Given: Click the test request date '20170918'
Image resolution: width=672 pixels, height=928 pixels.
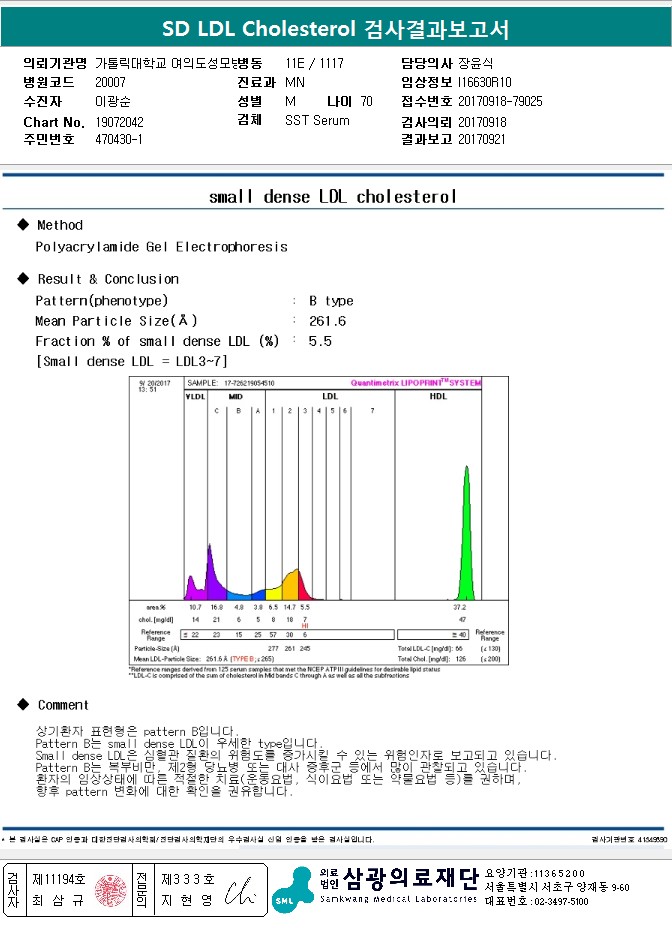Looking at the screenshot, I should tap(483, 123).
